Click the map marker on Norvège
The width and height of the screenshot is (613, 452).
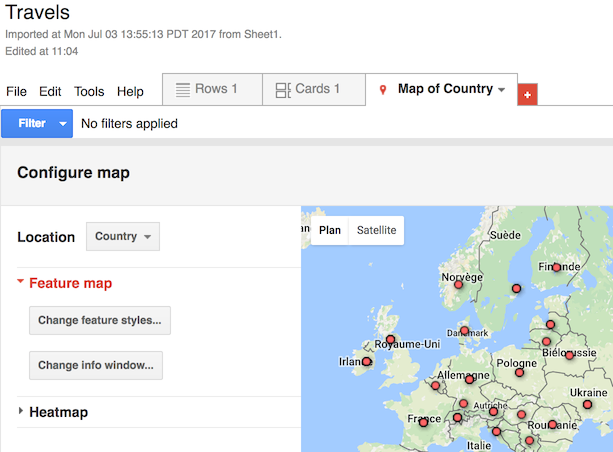pos(458,284)
